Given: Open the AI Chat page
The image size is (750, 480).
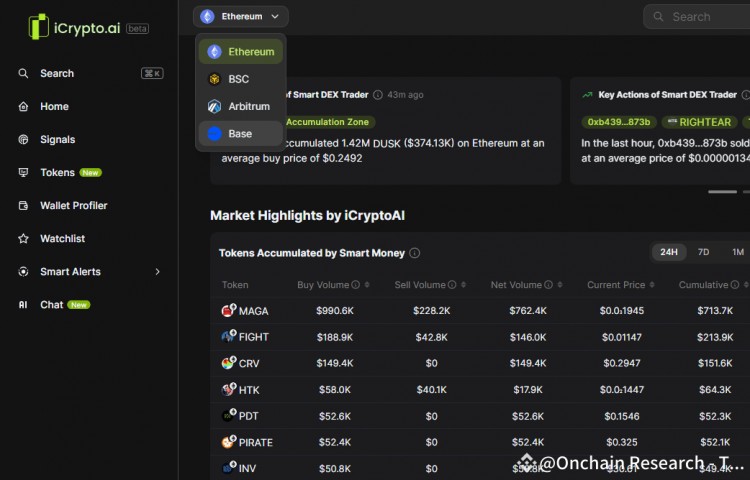Looking at the screenshot, I should point(52,305).
